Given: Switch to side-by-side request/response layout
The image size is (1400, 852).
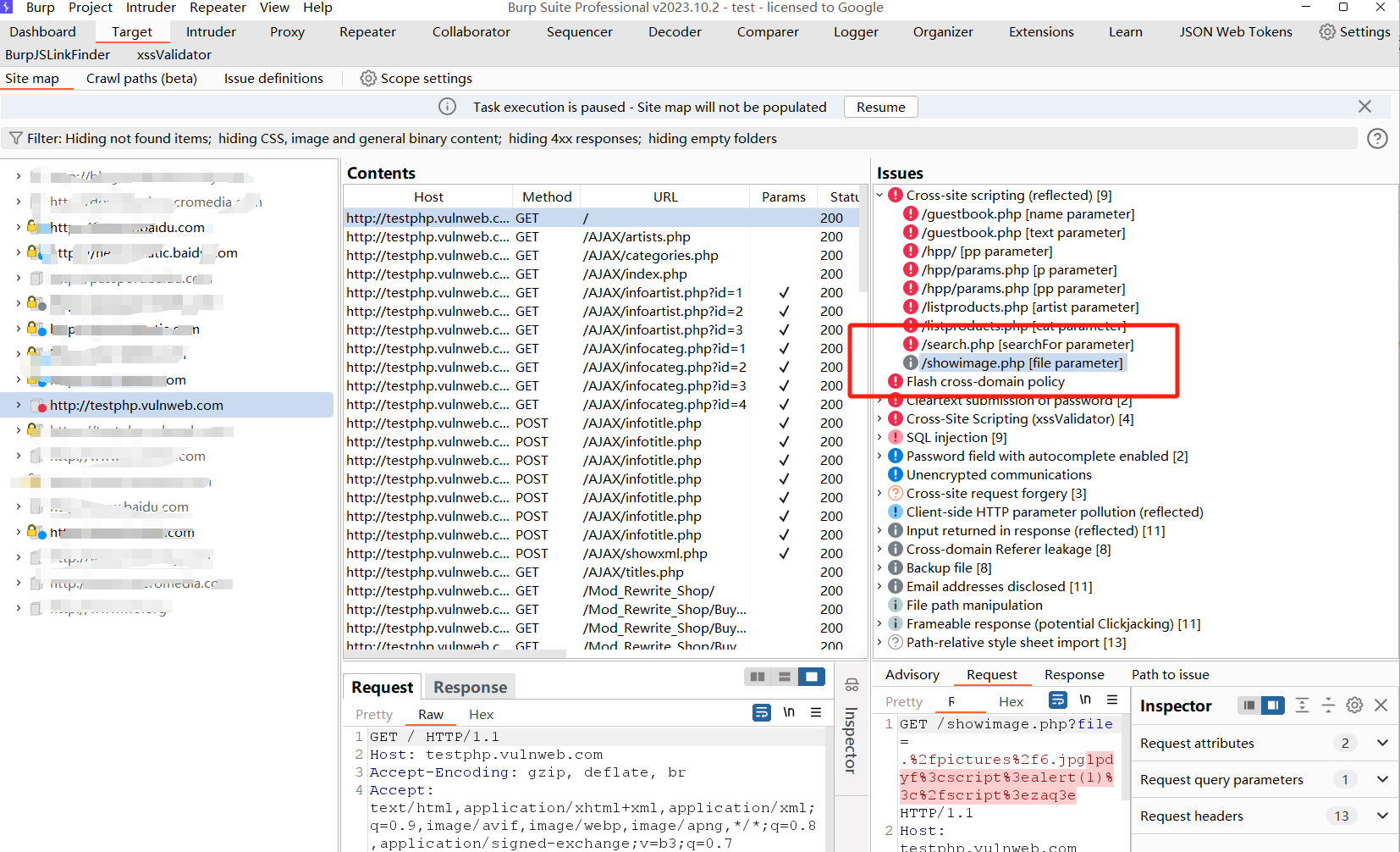Looking at the screenshot, I should [758, 677].
